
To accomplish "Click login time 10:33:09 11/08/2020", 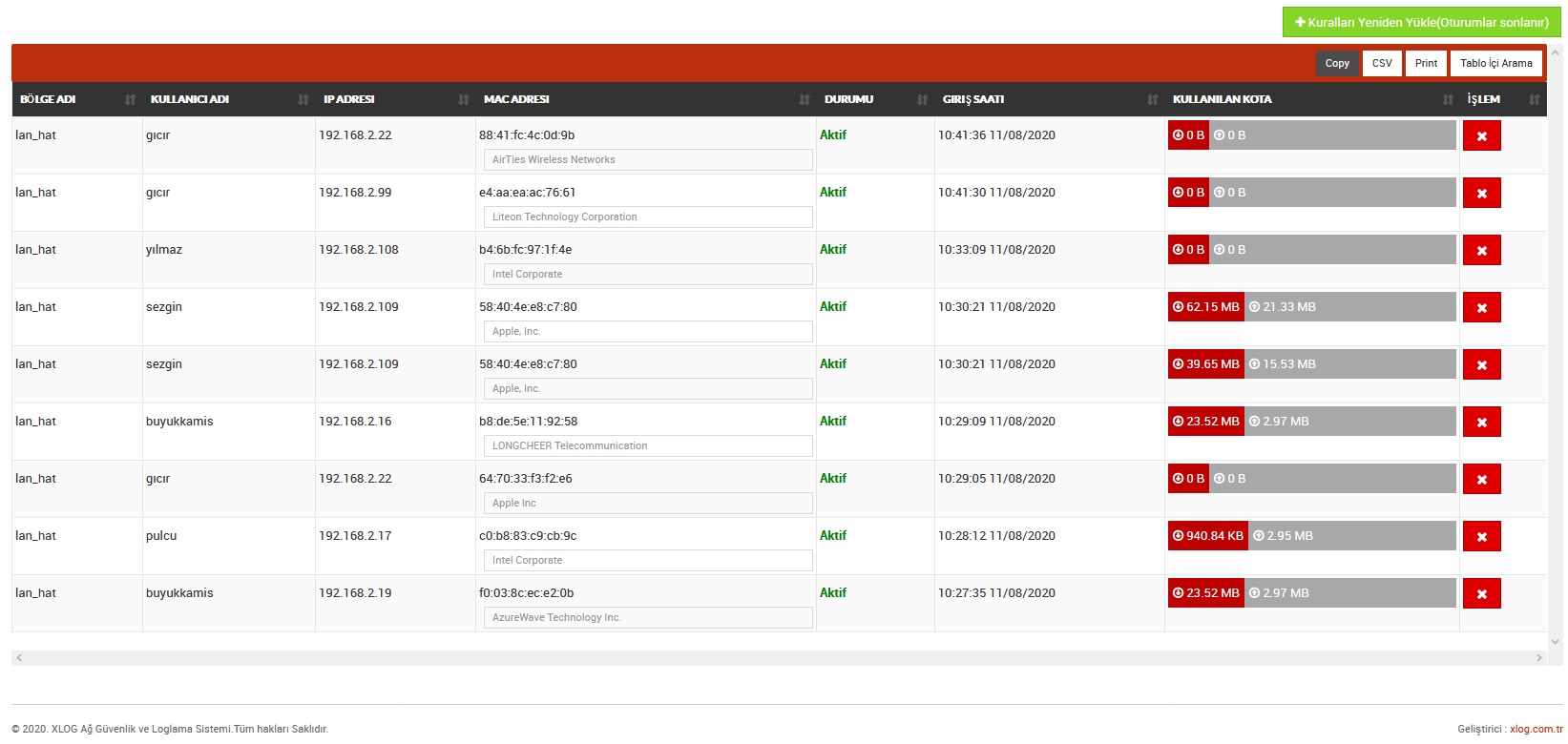I will click(996, 250).
